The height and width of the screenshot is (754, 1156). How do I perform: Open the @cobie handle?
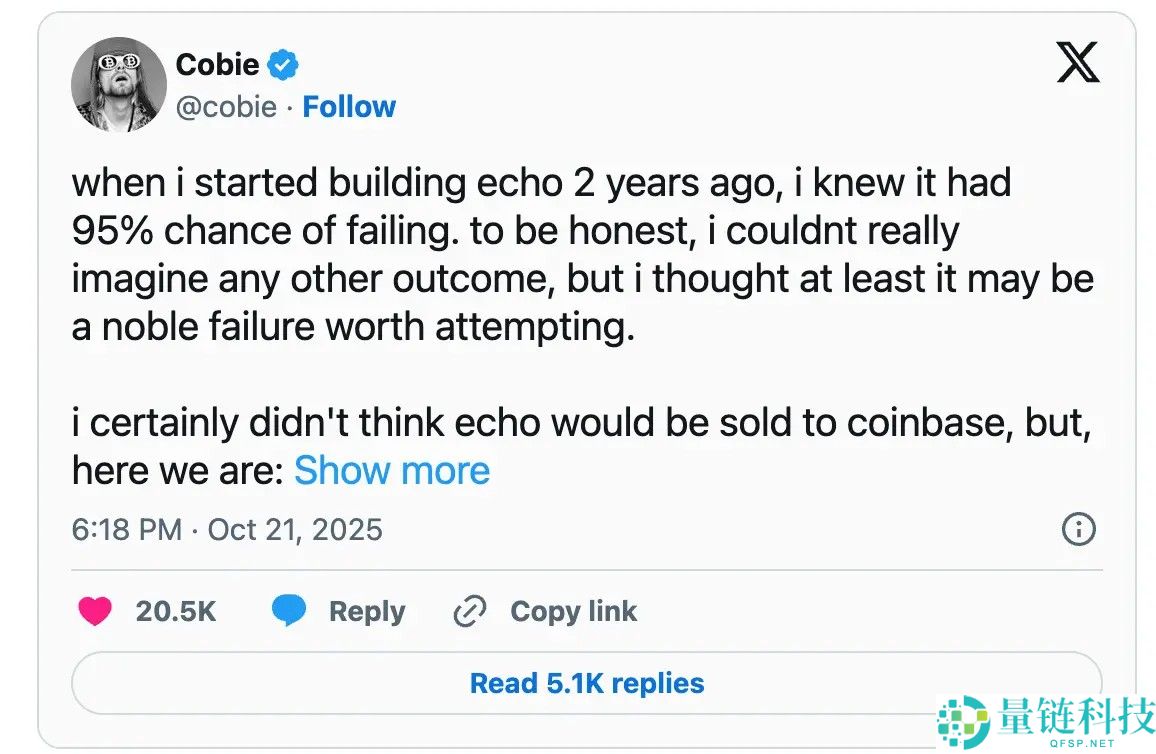pyautogui.click(x=227, y=106)
